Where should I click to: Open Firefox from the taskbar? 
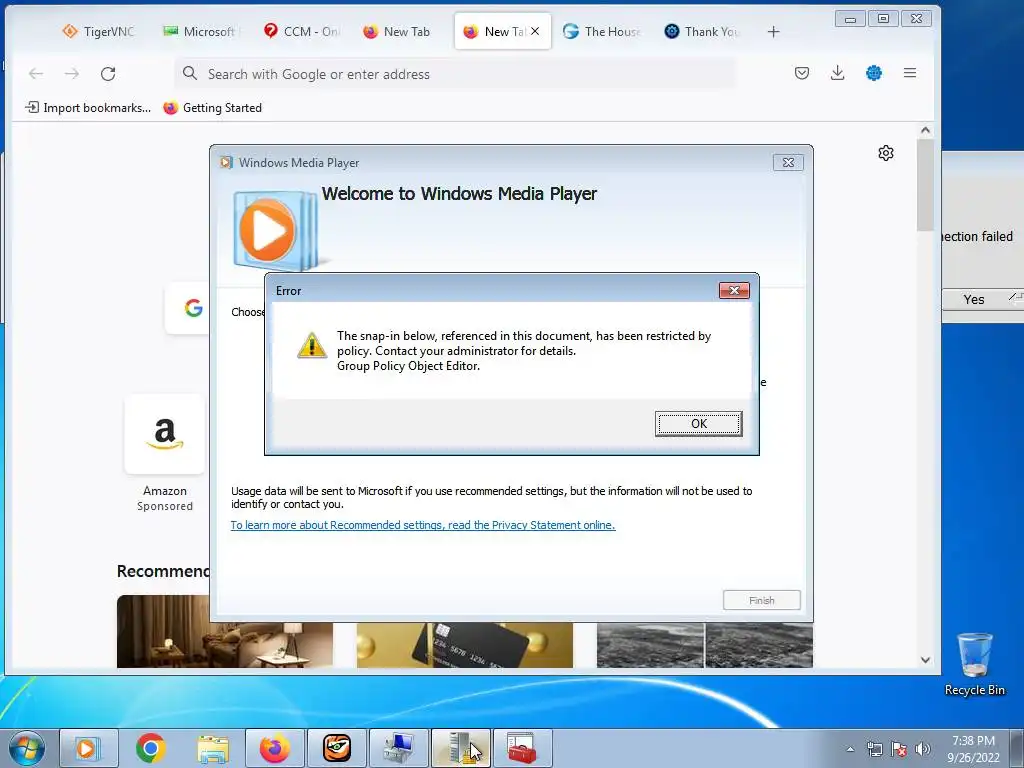(275, 748)
